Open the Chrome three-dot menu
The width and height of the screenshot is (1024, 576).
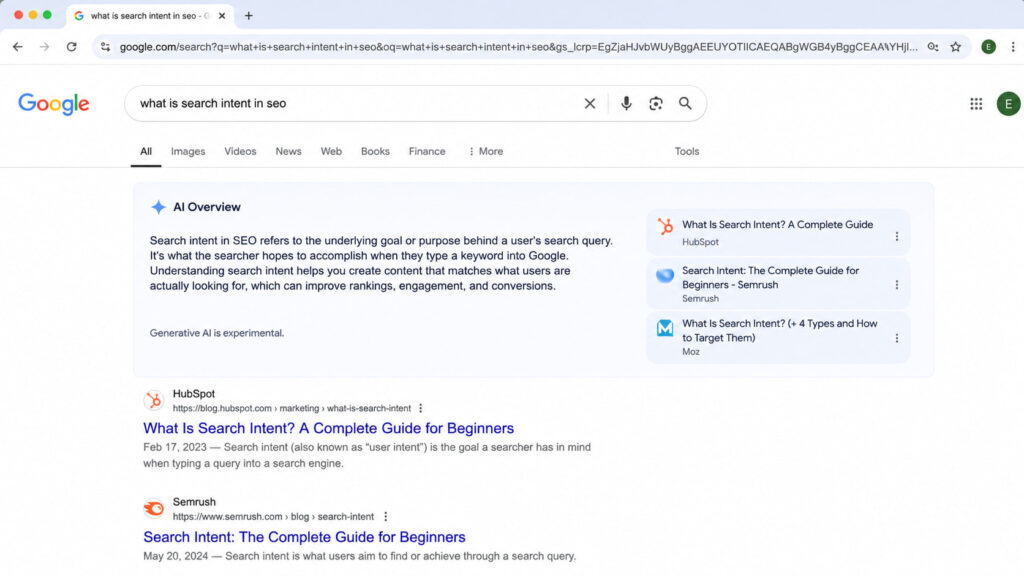1013,47
